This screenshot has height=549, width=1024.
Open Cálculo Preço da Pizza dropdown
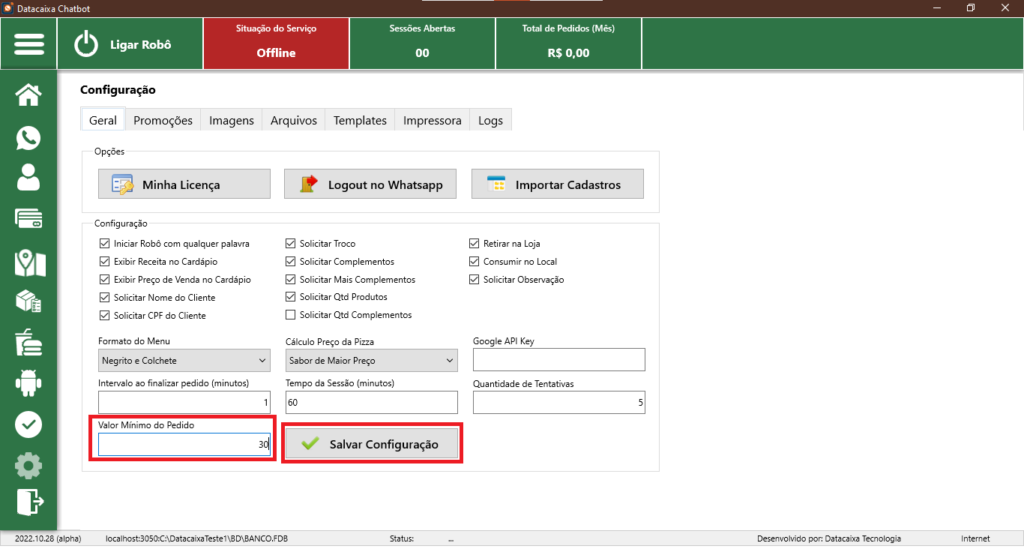click(371, 360)
